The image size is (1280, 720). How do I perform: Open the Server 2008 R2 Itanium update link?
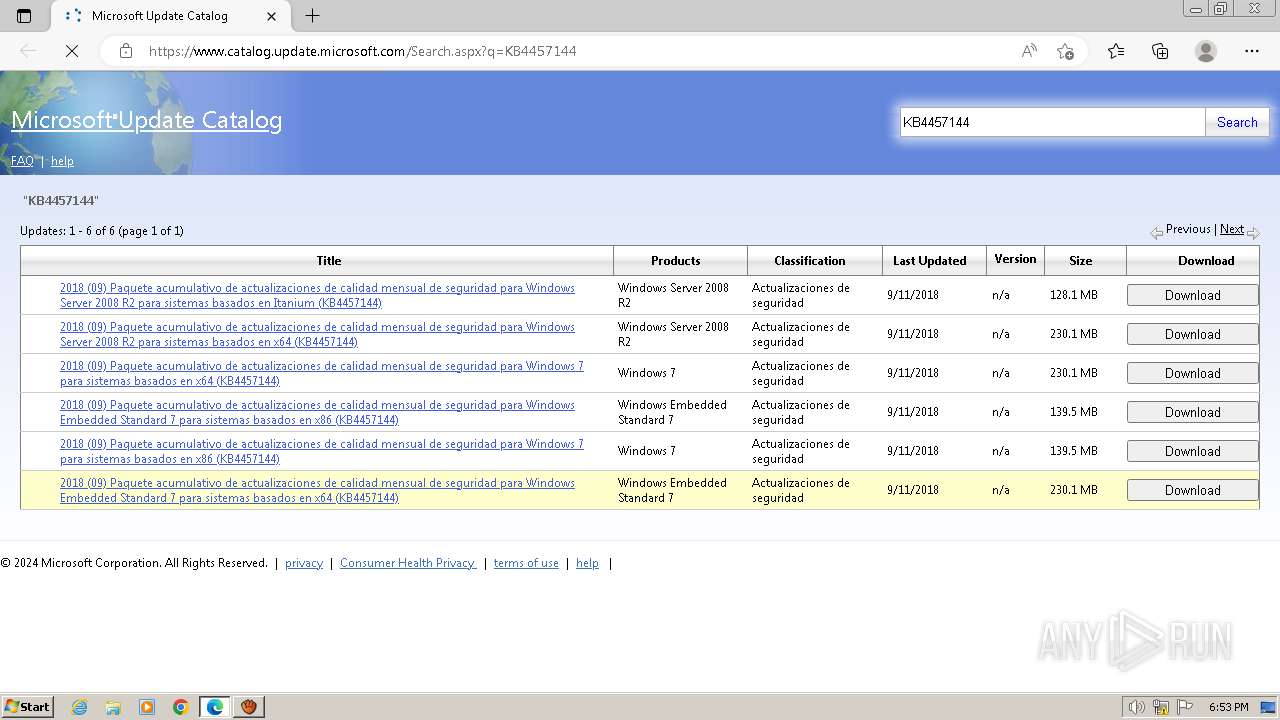tap(317, 295)
